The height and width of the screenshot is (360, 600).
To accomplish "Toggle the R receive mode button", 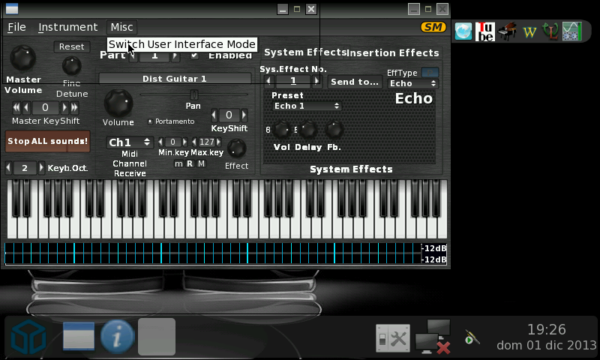I will [x=190, y=164].
